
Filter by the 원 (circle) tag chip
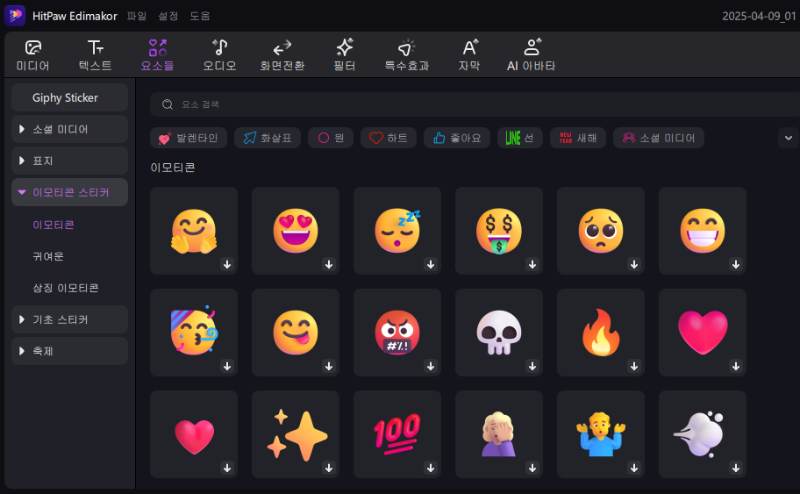331,138
